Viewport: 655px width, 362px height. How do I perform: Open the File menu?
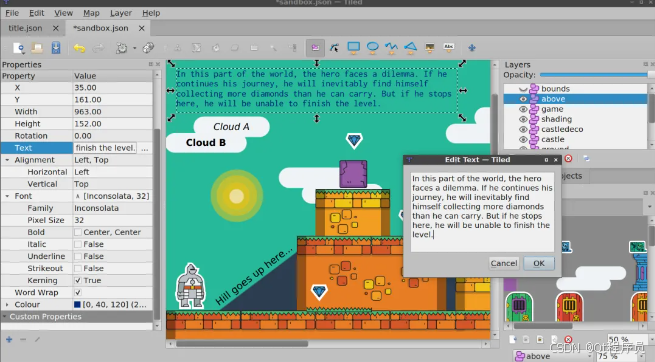click(12, 13)
